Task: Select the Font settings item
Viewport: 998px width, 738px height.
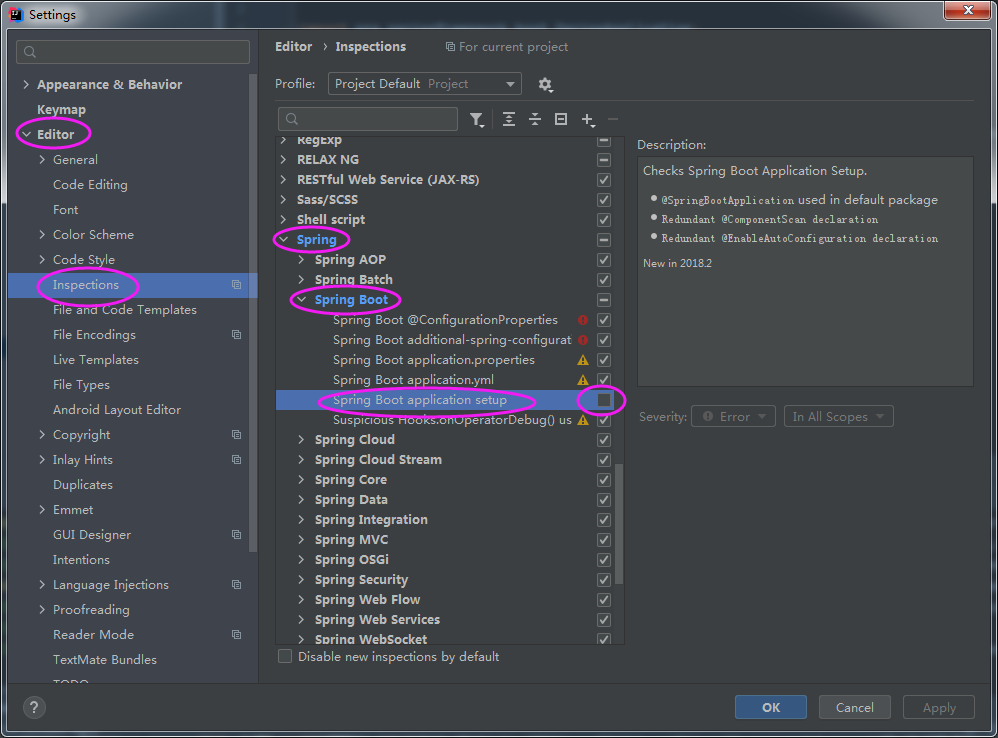Action: coord(66,209)
